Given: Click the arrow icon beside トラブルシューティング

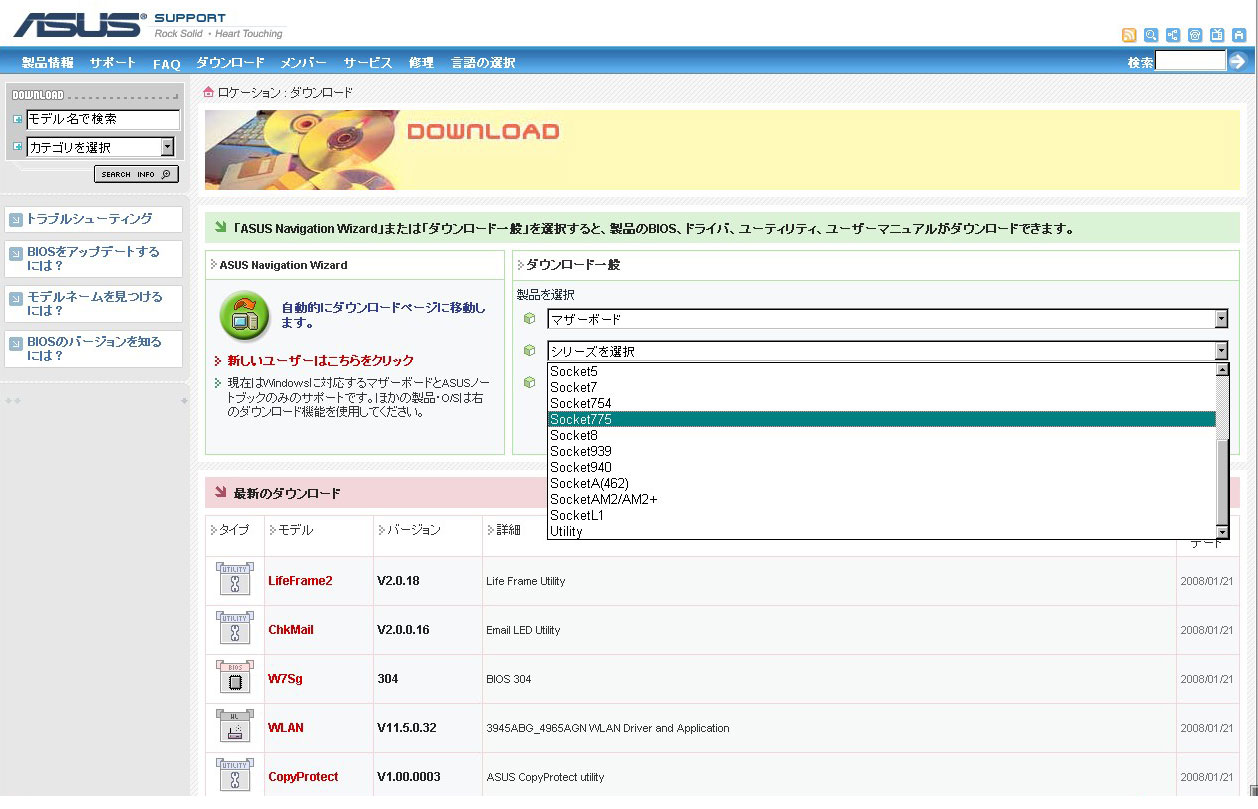Looking at the screenshot, I should tap(16, 219).
